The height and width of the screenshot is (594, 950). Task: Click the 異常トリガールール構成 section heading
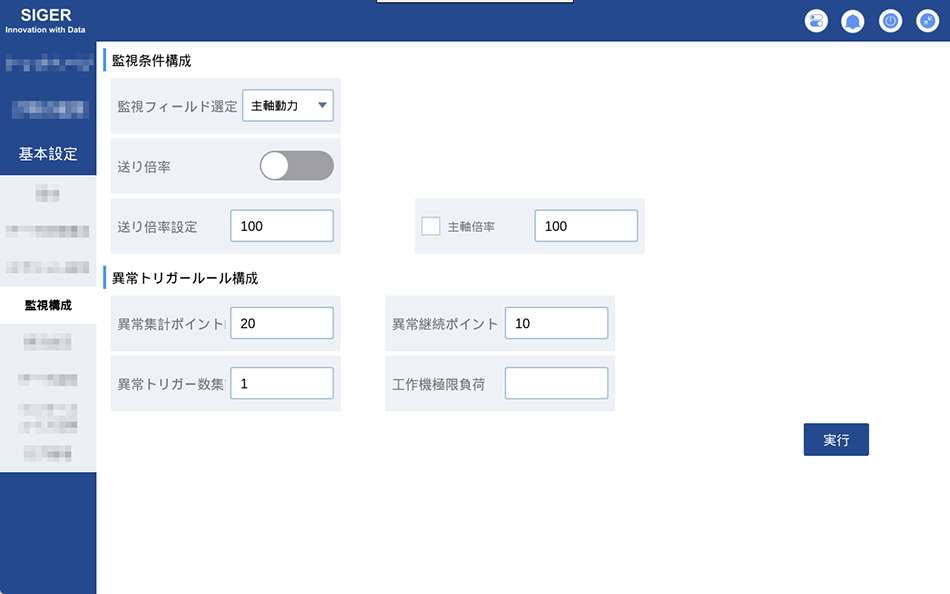pyautogui.click(x=185, y=278)
